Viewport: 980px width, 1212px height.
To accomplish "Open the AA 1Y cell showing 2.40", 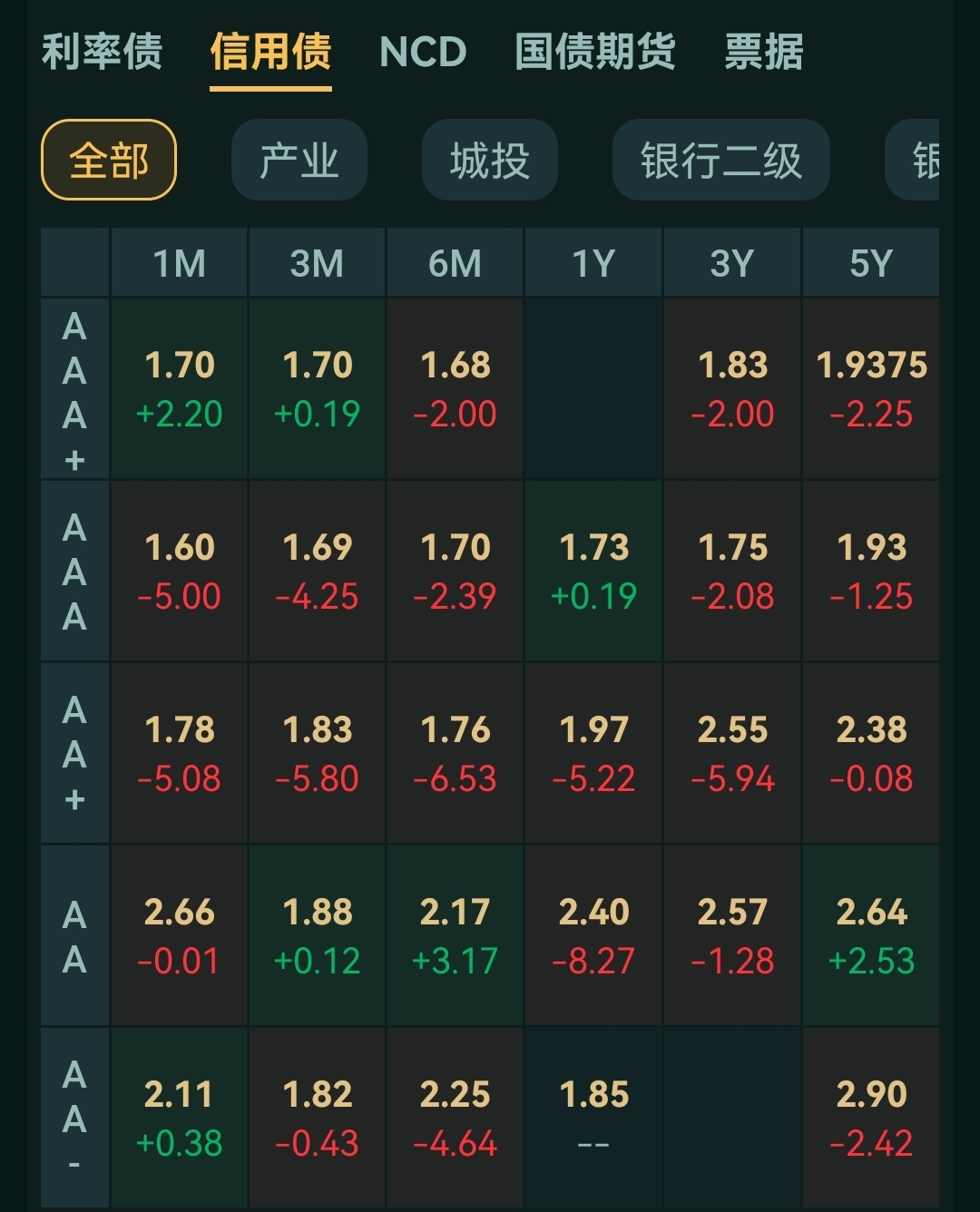I will (593, 936).
